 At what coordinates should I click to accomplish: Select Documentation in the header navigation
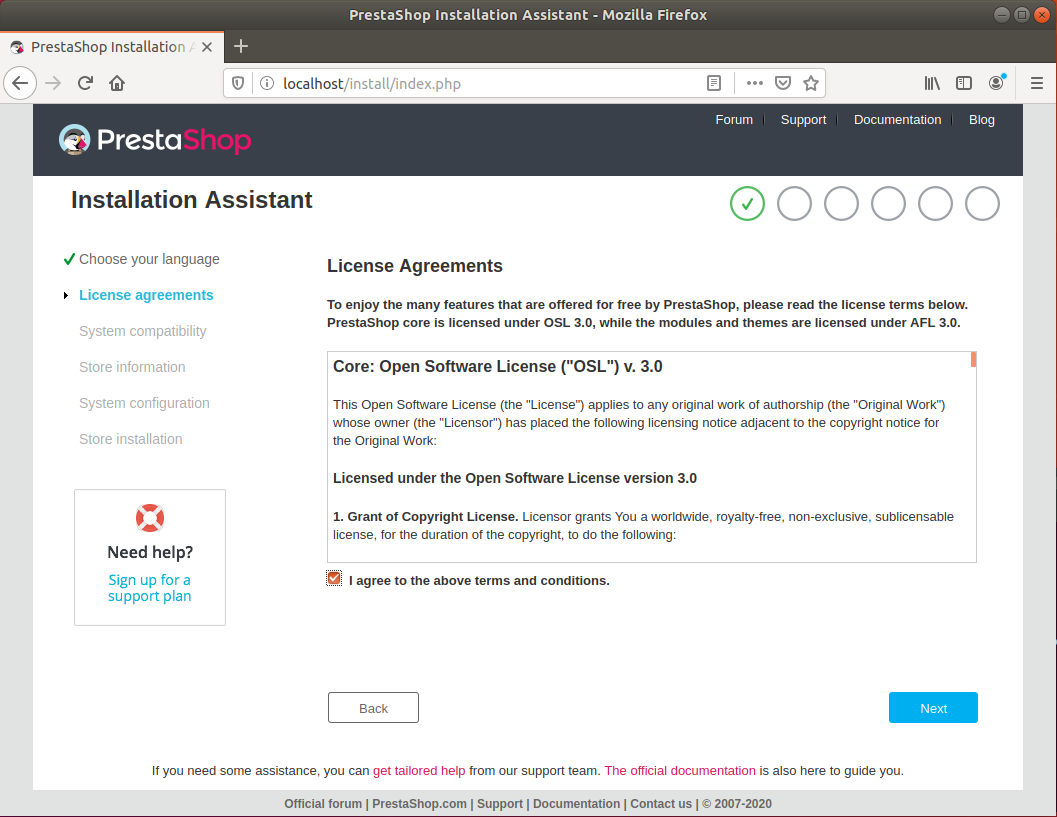(x=897, y=119)
